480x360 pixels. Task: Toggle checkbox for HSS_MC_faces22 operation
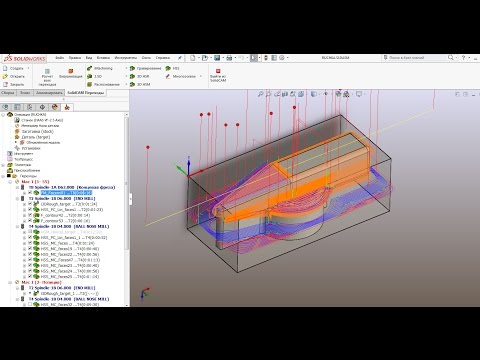coord(30,254)
